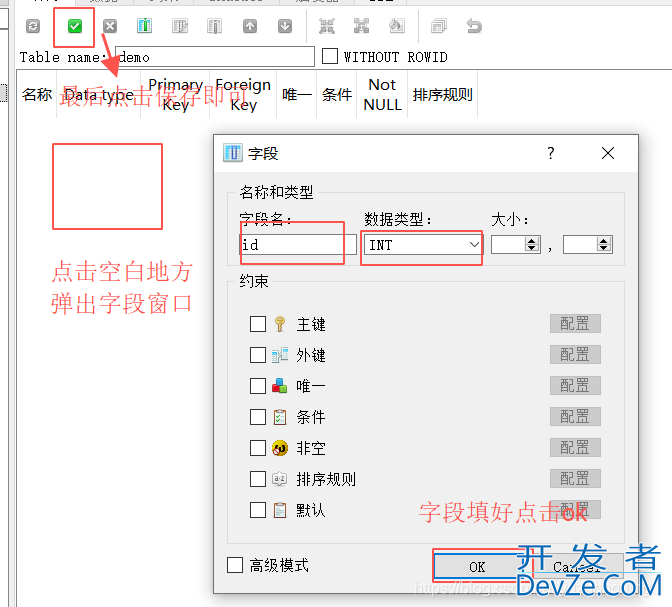Click the Primary Key column header

[175, 94]
